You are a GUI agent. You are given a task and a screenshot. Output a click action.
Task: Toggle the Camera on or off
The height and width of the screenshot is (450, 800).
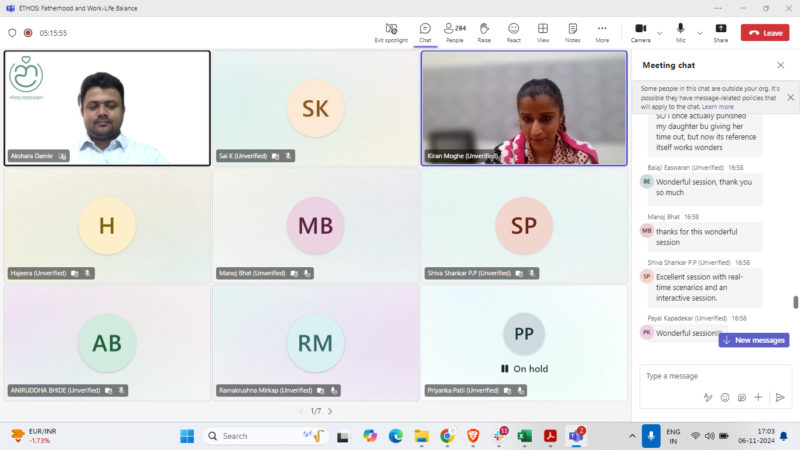(x=640, y=32)
